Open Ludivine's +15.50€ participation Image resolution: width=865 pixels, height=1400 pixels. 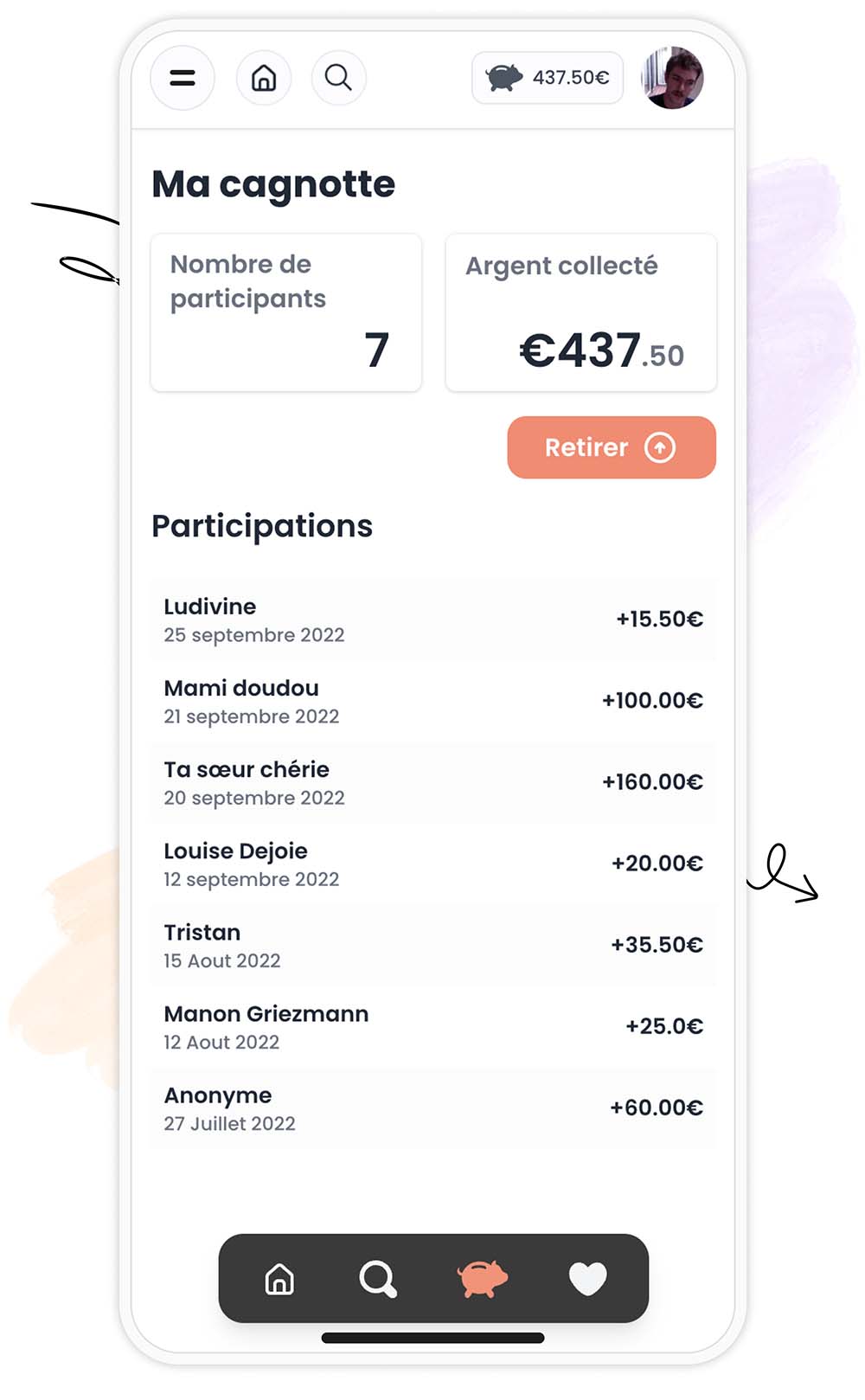pos(433,620)
